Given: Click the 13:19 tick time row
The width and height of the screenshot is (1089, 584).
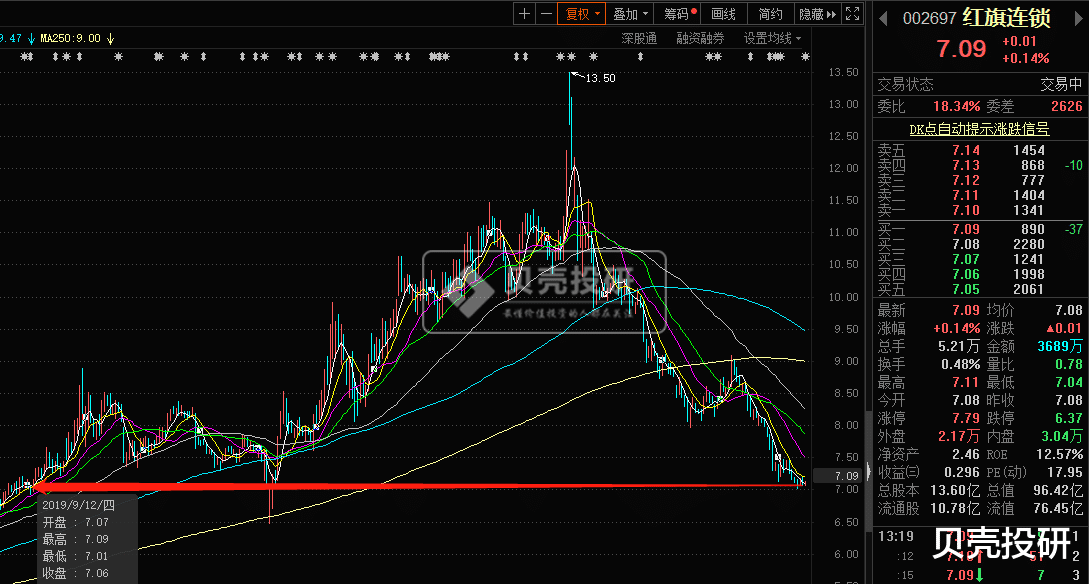Looking at the screenshot, I should click(979, 537).
